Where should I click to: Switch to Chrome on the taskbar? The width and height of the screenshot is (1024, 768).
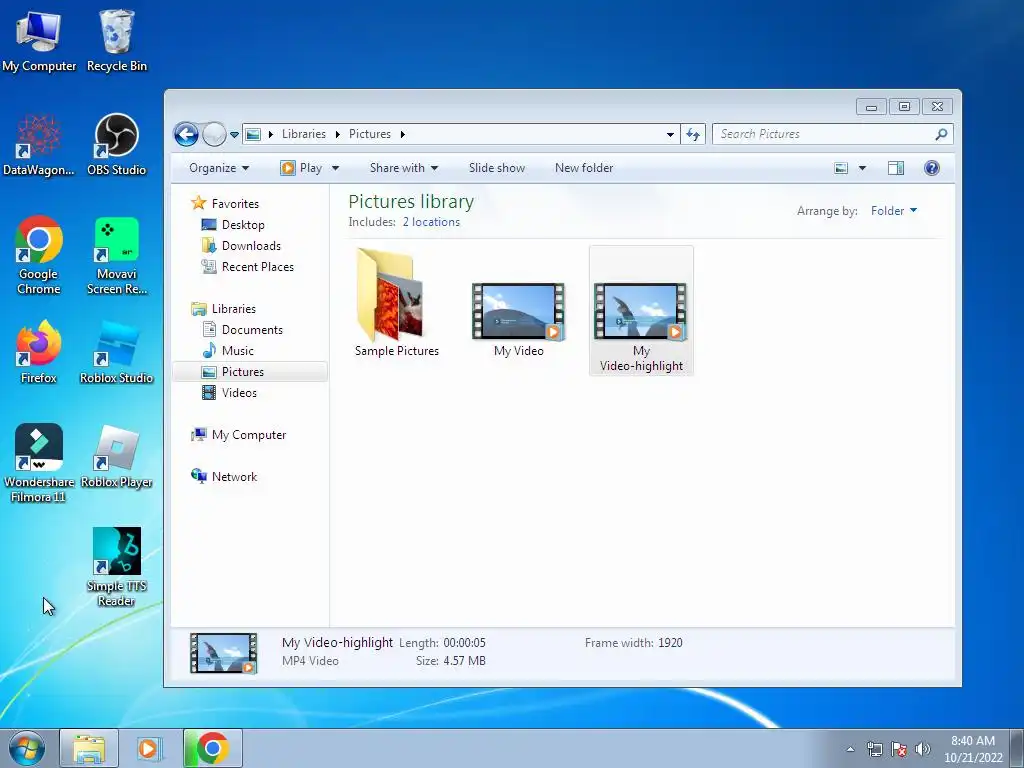pos(212,748)
